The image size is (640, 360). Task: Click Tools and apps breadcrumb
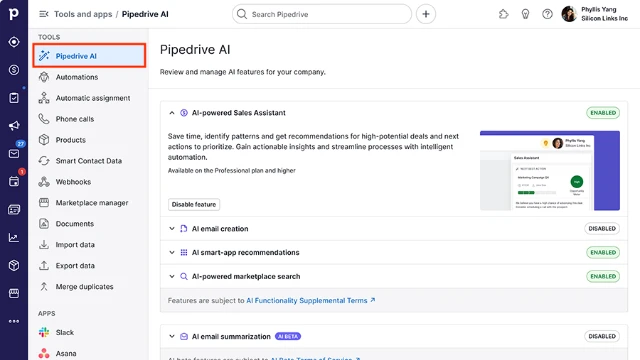click(x=83, y=14)
